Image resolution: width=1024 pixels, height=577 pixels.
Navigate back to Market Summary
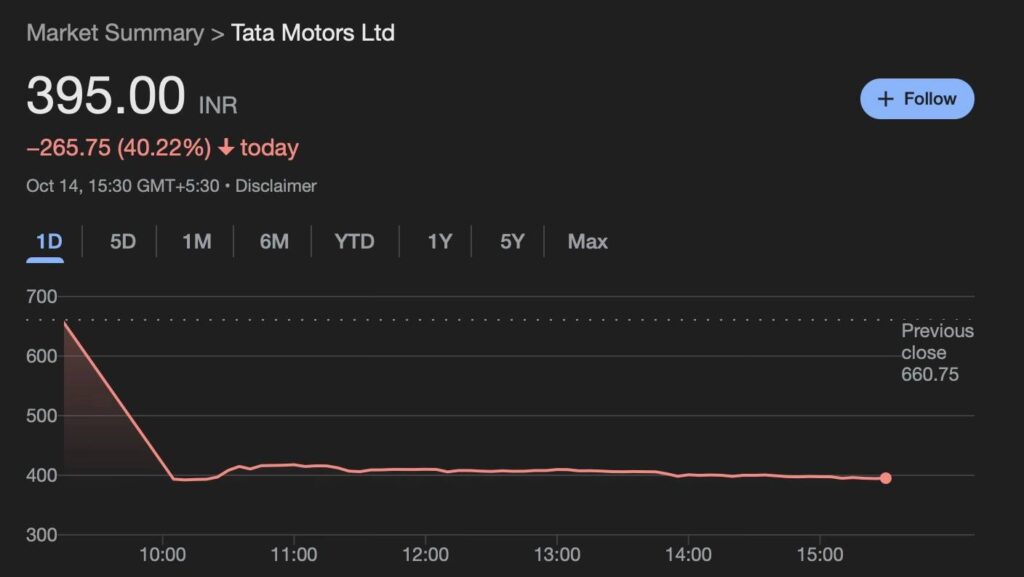point(113,33)
